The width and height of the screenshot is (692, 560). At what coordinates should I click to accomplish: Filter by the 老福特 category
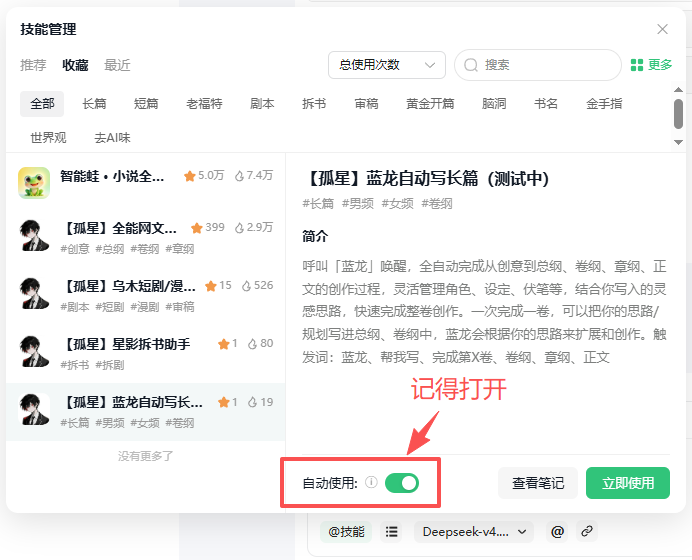[x=204, y=104]
